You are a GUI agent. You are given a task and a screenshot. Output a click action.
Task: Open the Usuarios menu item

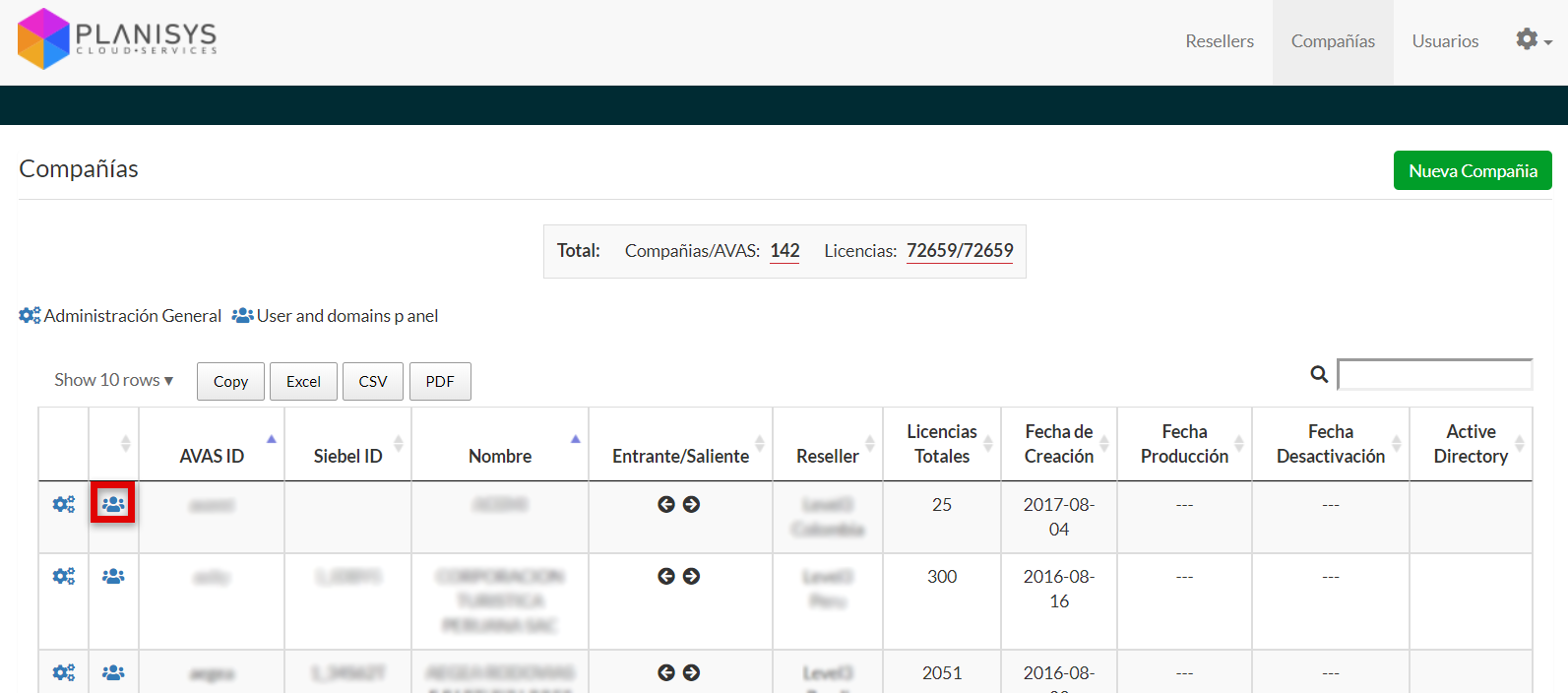click(x=1445, y=41)
